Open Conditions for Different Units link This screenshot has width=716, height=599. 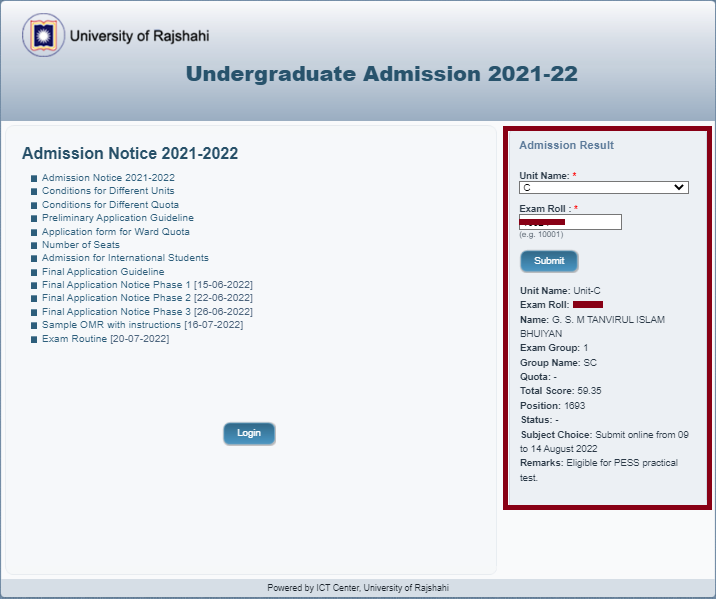108,191
